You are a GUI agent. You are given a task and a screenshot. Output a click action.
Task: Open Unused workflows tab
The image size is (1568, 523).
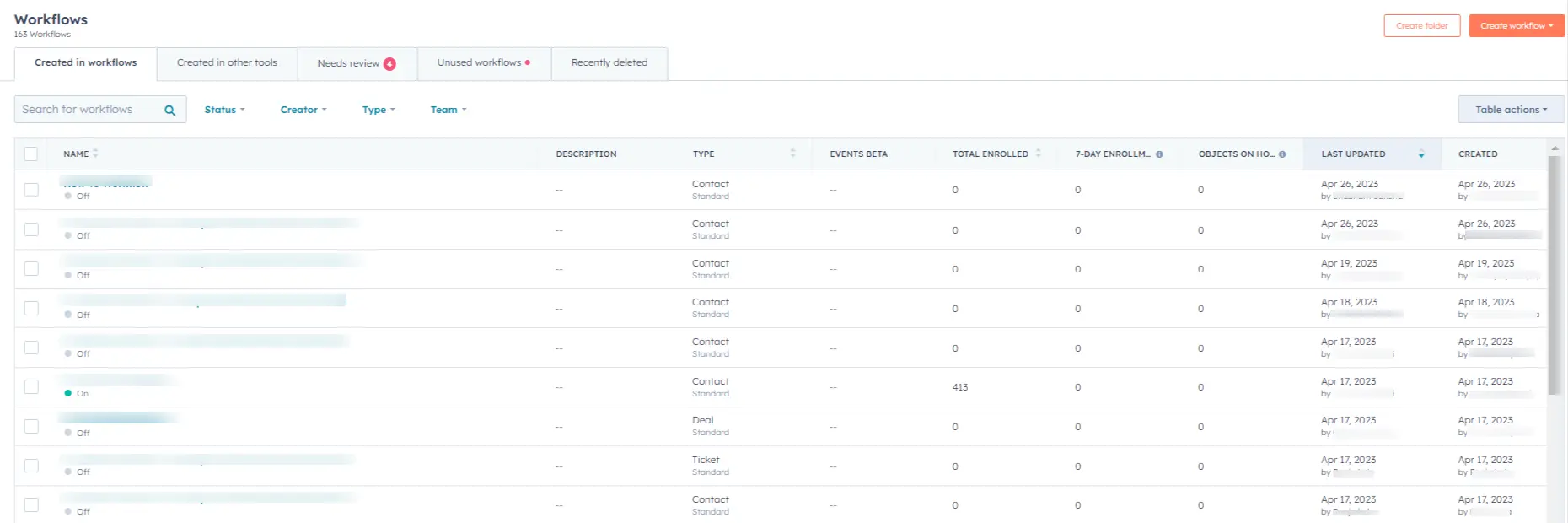tap(484, 63)
